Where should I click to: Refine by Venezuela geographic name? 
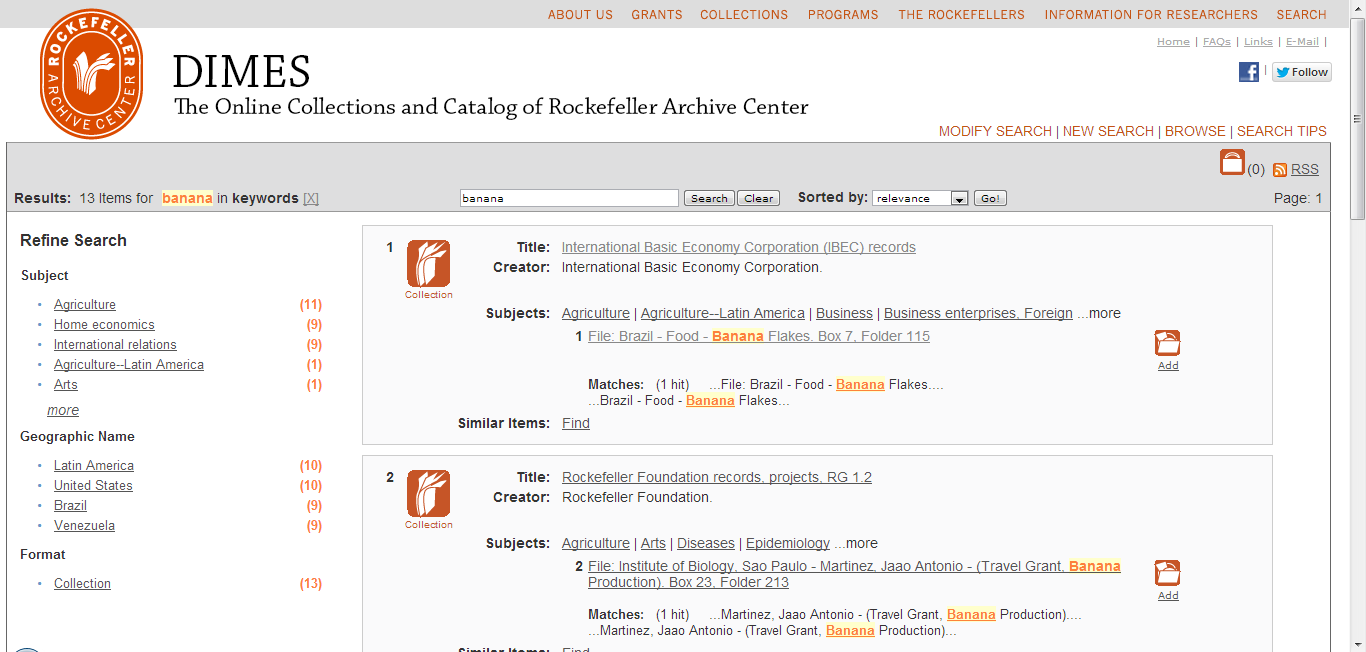(84, 526)
